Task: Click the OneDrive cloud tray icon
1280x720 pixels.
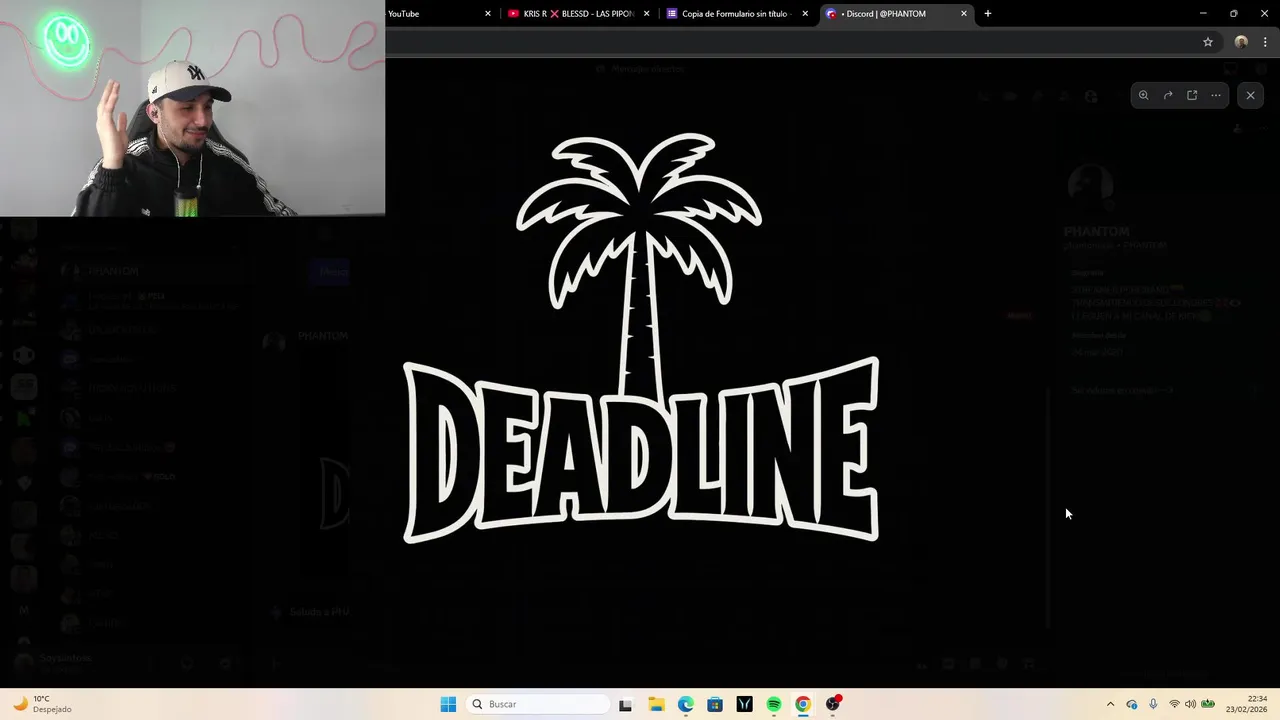Action: [1132, 704]
